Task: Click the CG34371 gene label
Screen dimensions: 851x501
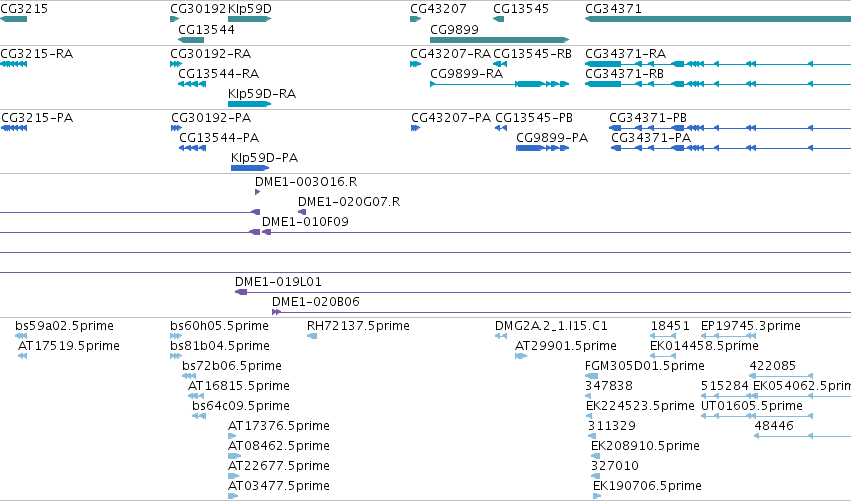Action: 613,9
